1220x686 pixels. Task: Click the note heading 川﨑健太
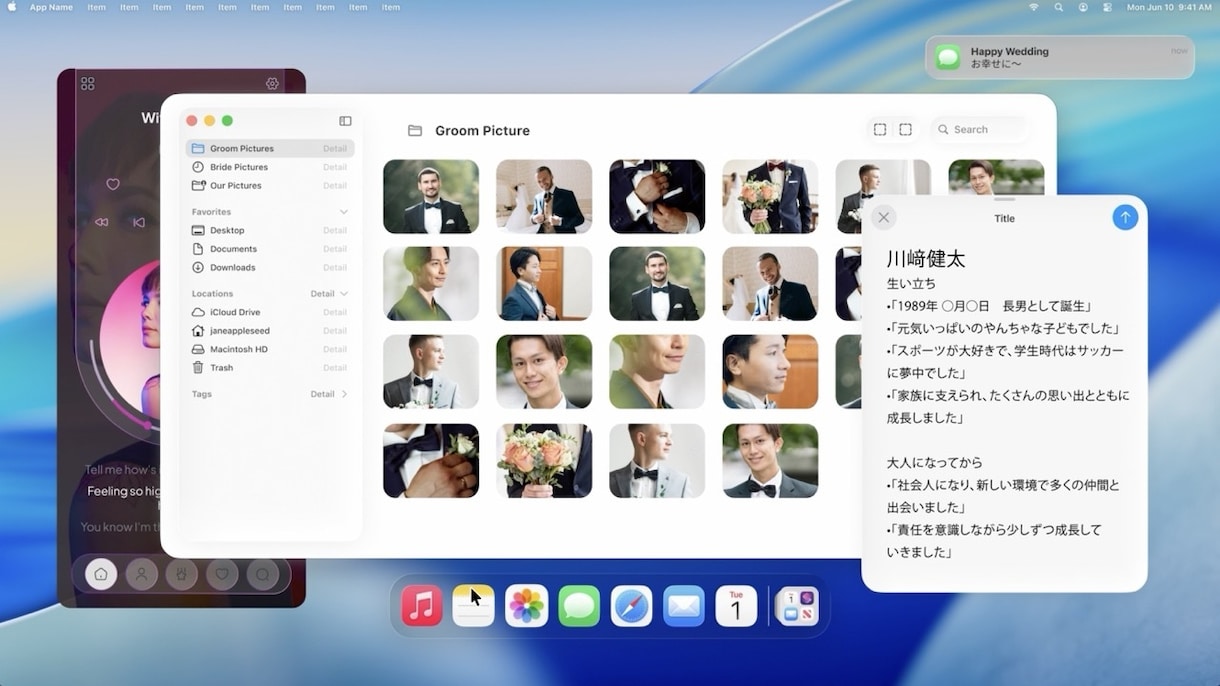926,259
